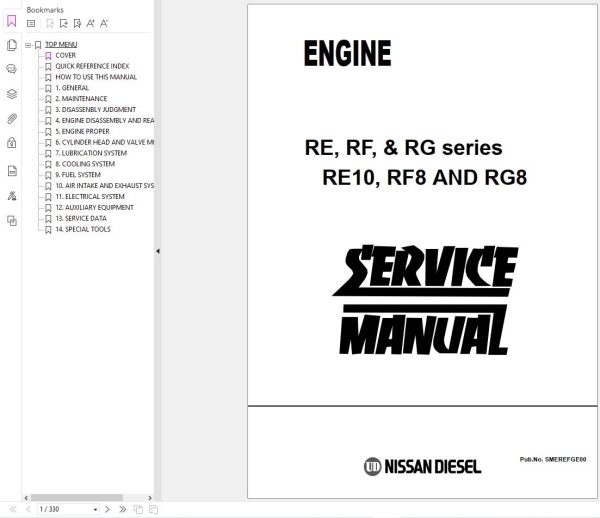
Task: Open the Form Fields panel icon
Action: [12, 171]
